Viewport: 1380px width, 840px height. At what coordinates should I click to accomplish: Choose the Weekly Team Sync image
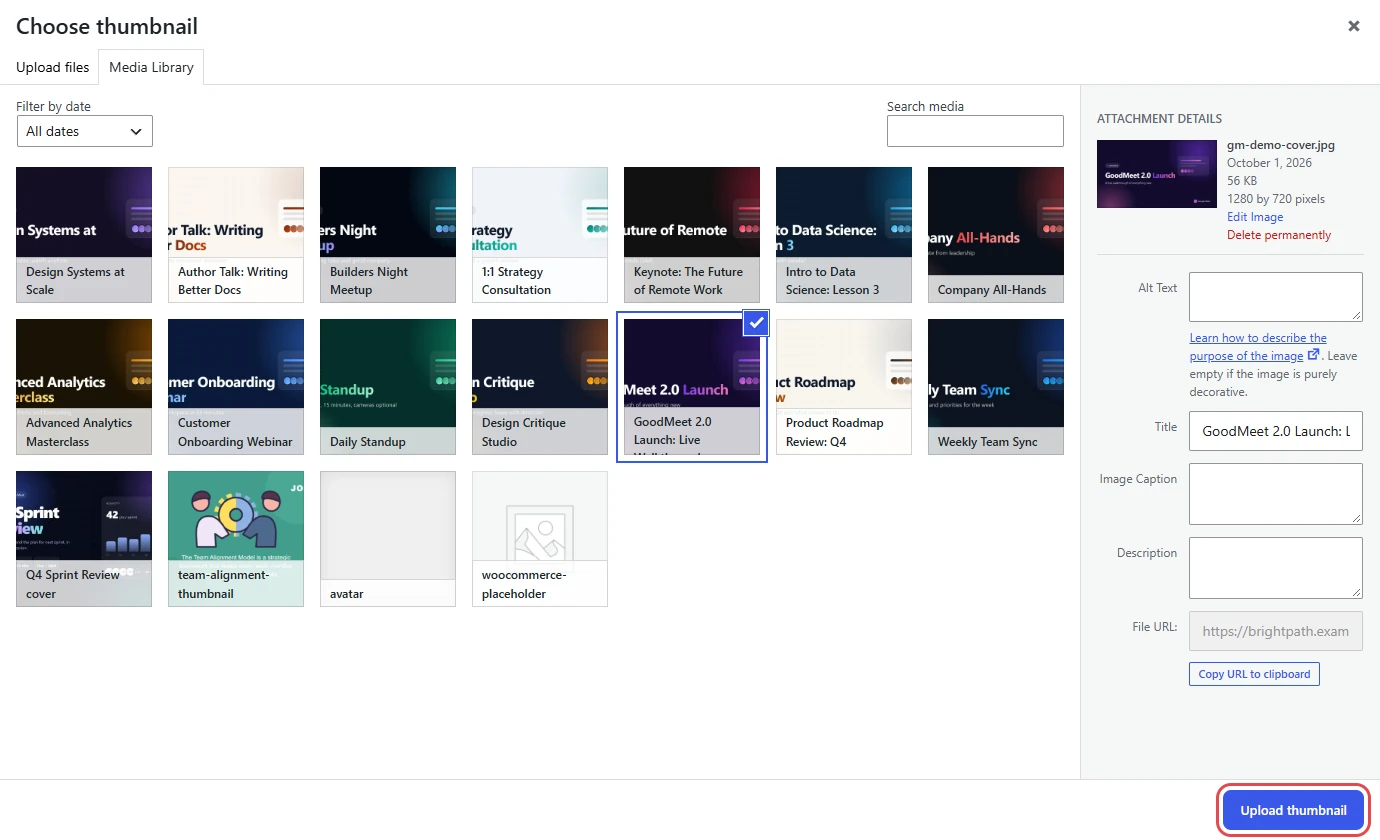click(996, 387)
